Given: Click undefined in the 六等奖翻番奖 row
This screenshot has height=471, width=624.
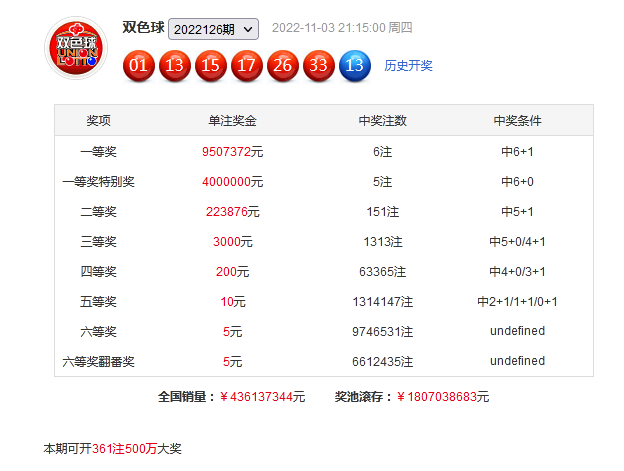Looking at the screenshot, I should pos(517,361).
